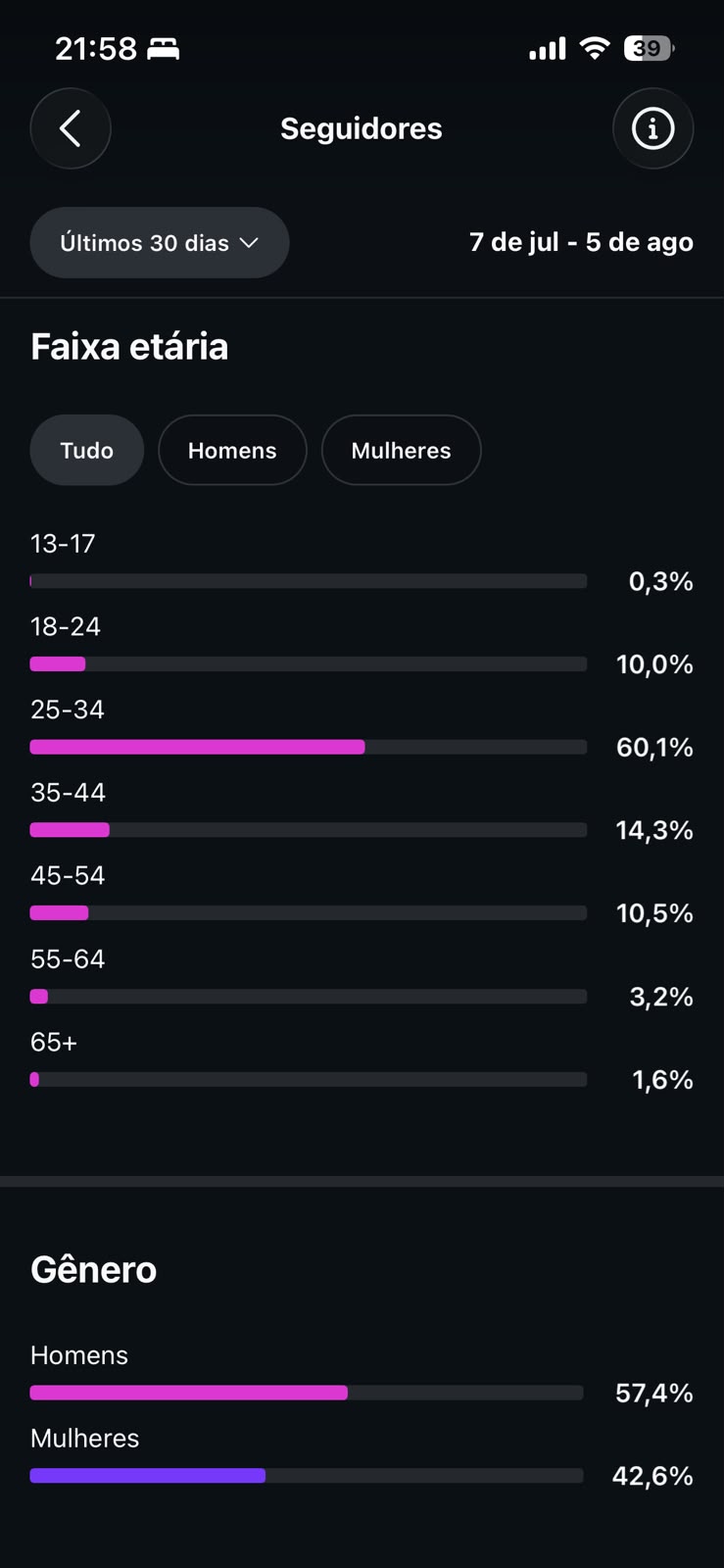The width and height of the screenshot is (724, 1568).
Task: Select the Homens filter chip
Action: pyautogui.click(x=232, y=450)
